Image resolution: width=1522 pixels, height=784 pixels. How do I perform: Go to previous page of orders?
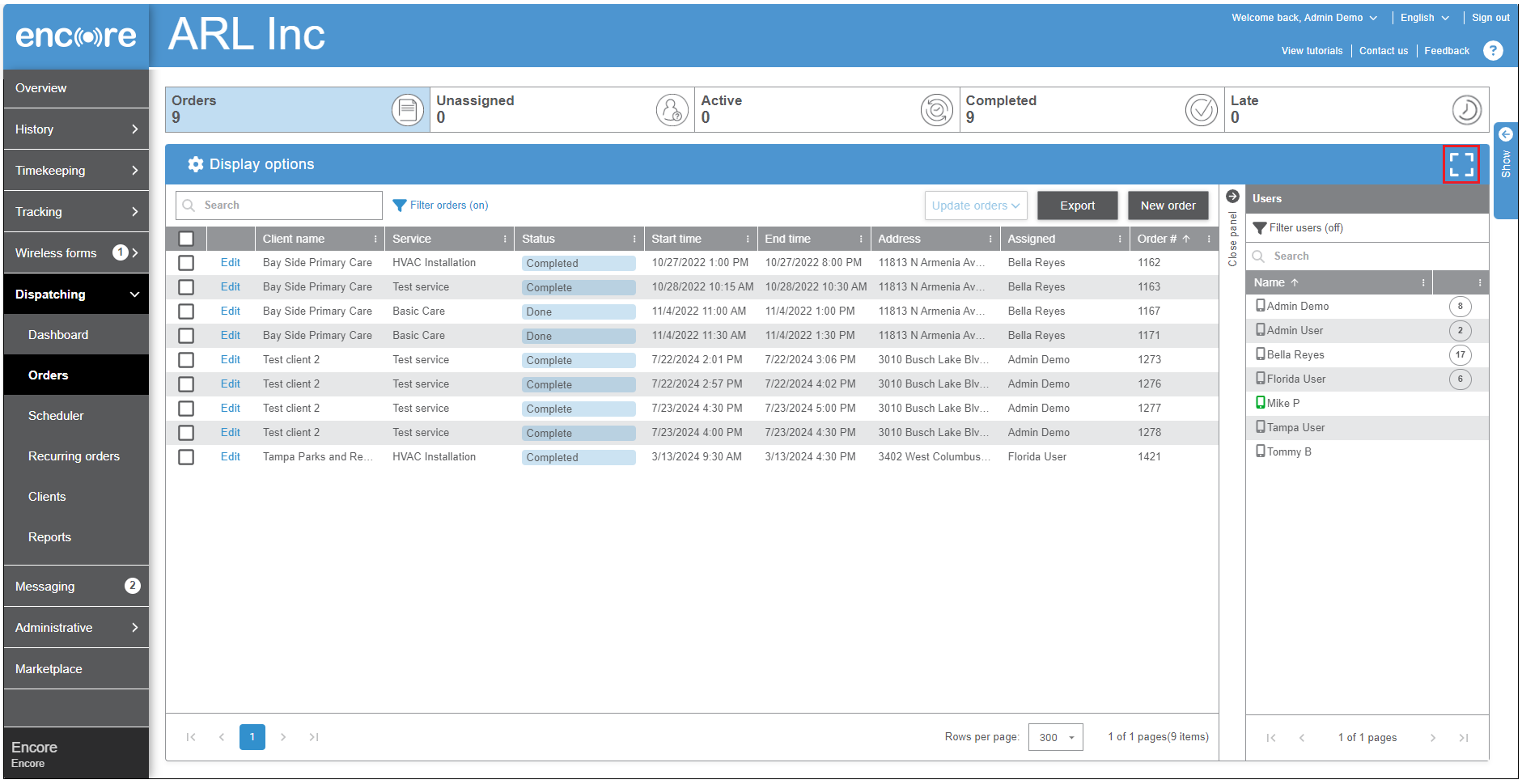pyautogui.click(x=222, y=737)
